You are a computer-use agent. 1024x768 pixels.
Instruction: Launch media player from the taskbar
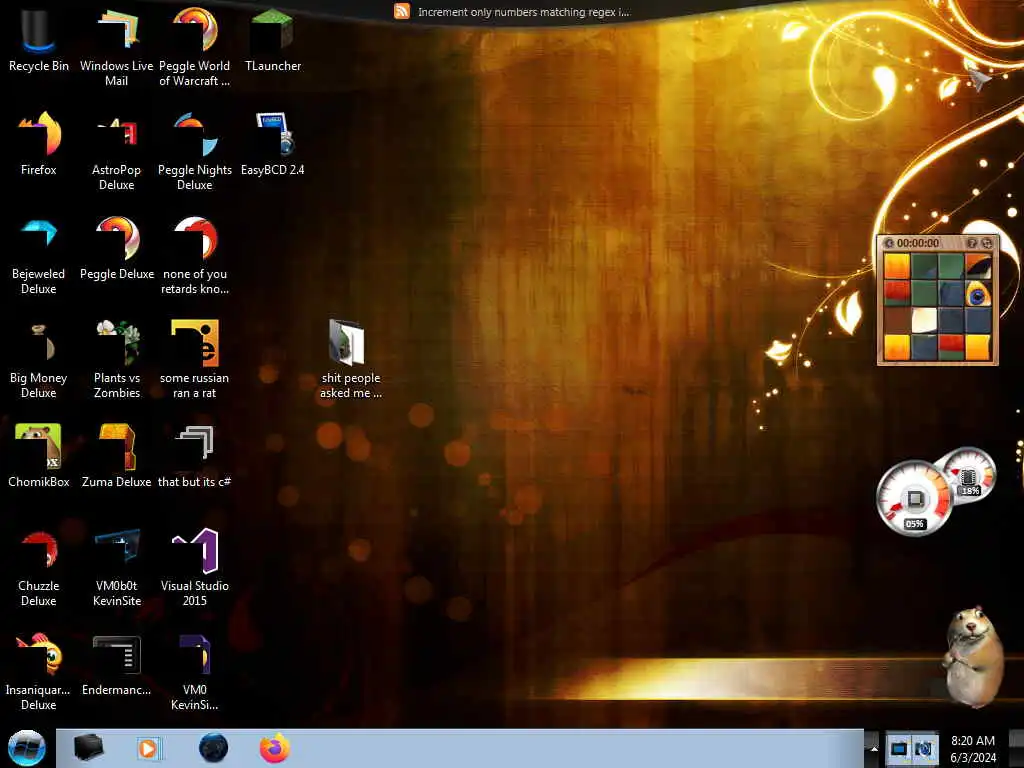click(x=148, y=748)
